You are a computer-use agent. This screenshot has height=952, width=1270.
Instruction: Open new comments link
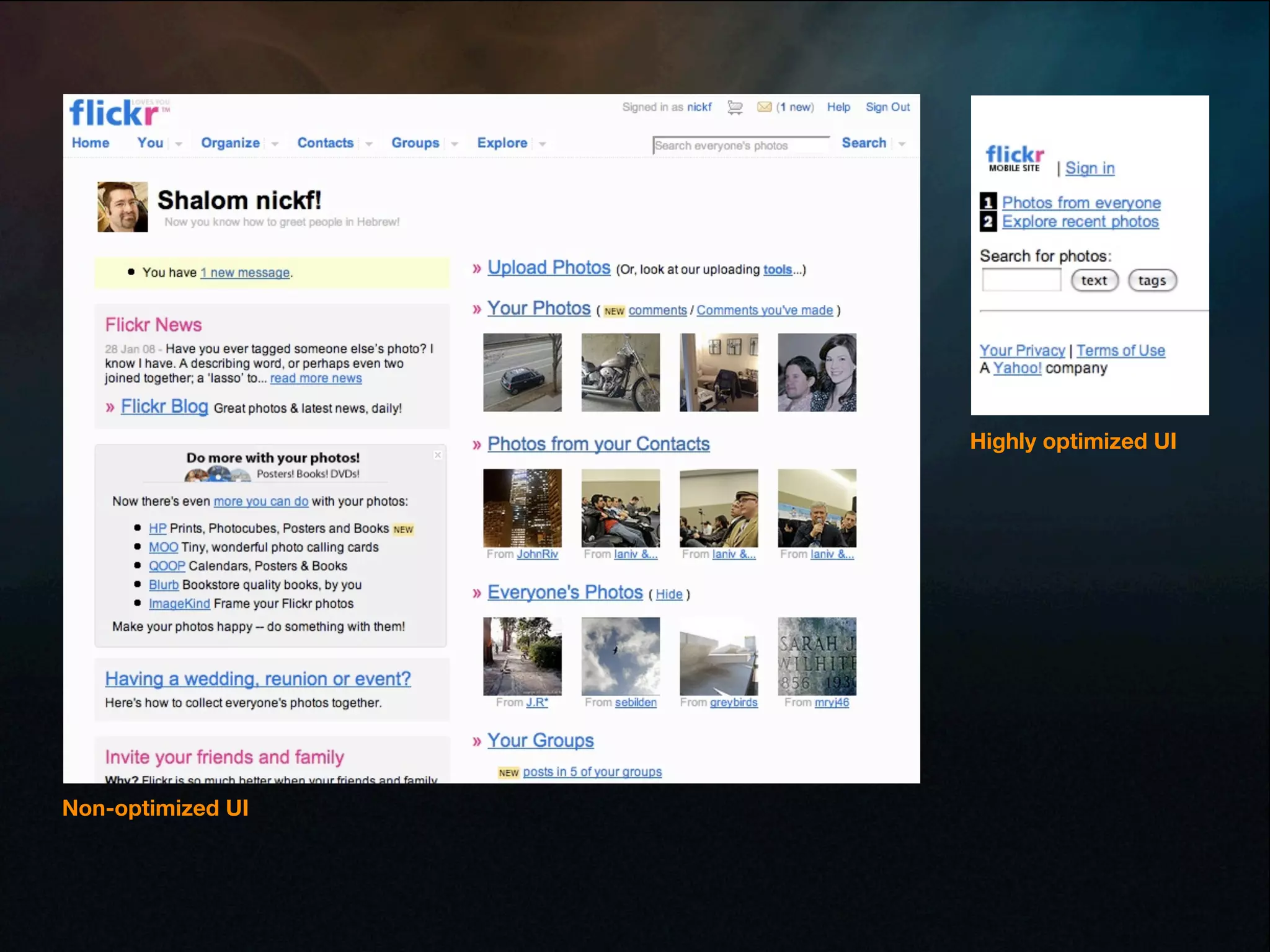[657, 310]
